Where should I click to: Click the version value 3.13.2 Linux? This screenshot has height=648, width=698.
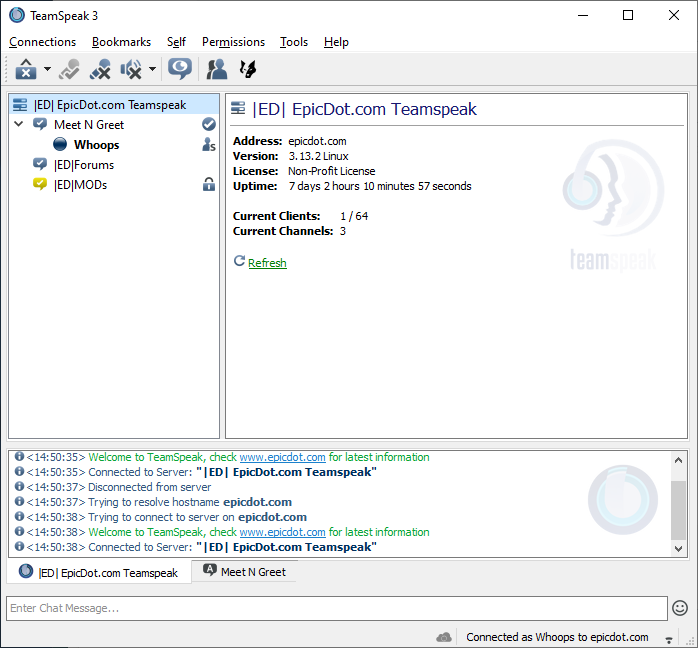coord(318,156)
